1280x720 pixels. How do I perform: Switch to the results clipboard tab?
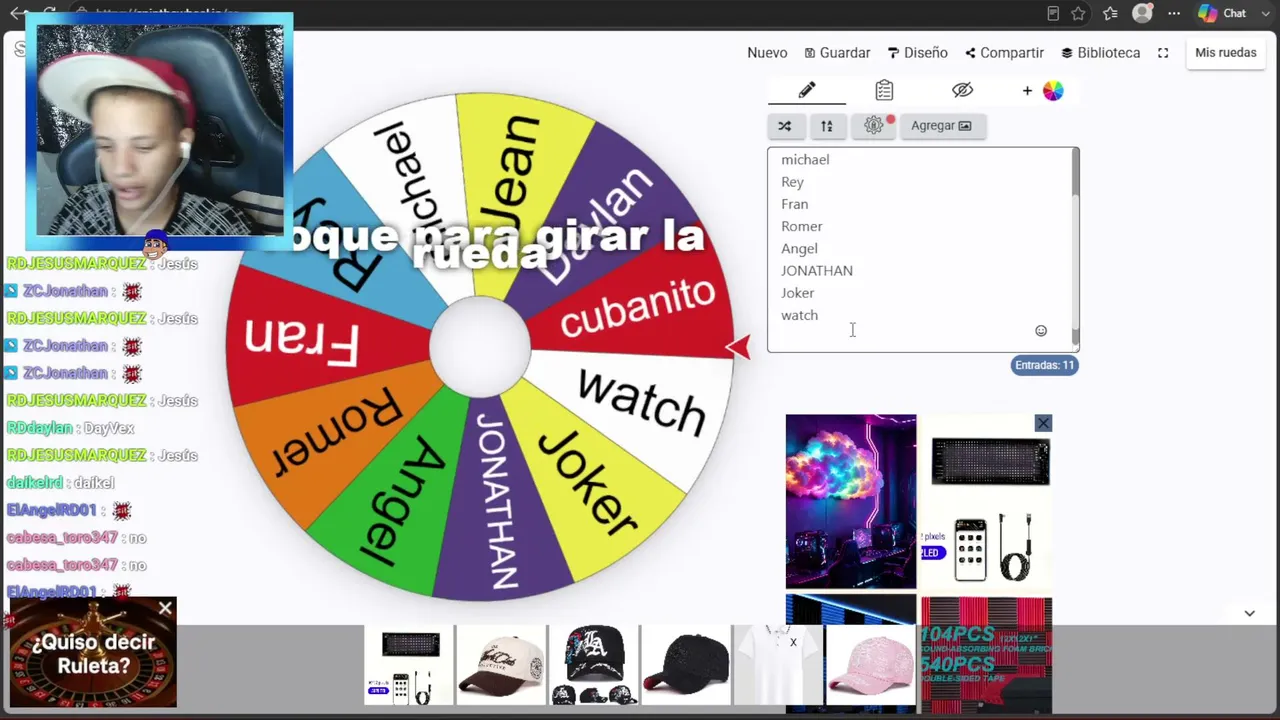[x=884, y=91]
